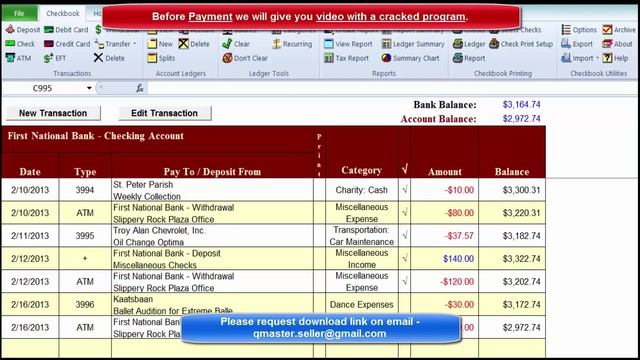Select the EFT transaction icon
Image resolution: width=640 pixels, height=360 pixels.
(x=48, y=58)
